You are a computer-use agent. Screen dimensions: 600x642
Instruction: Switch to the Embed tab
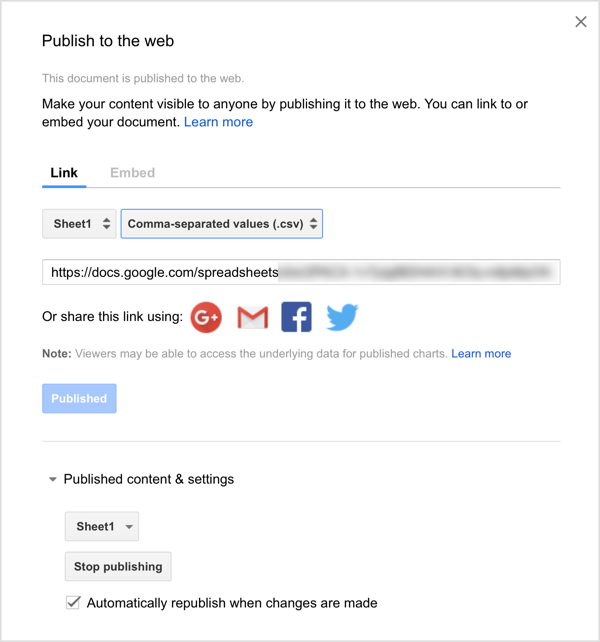tap(132, 173)
